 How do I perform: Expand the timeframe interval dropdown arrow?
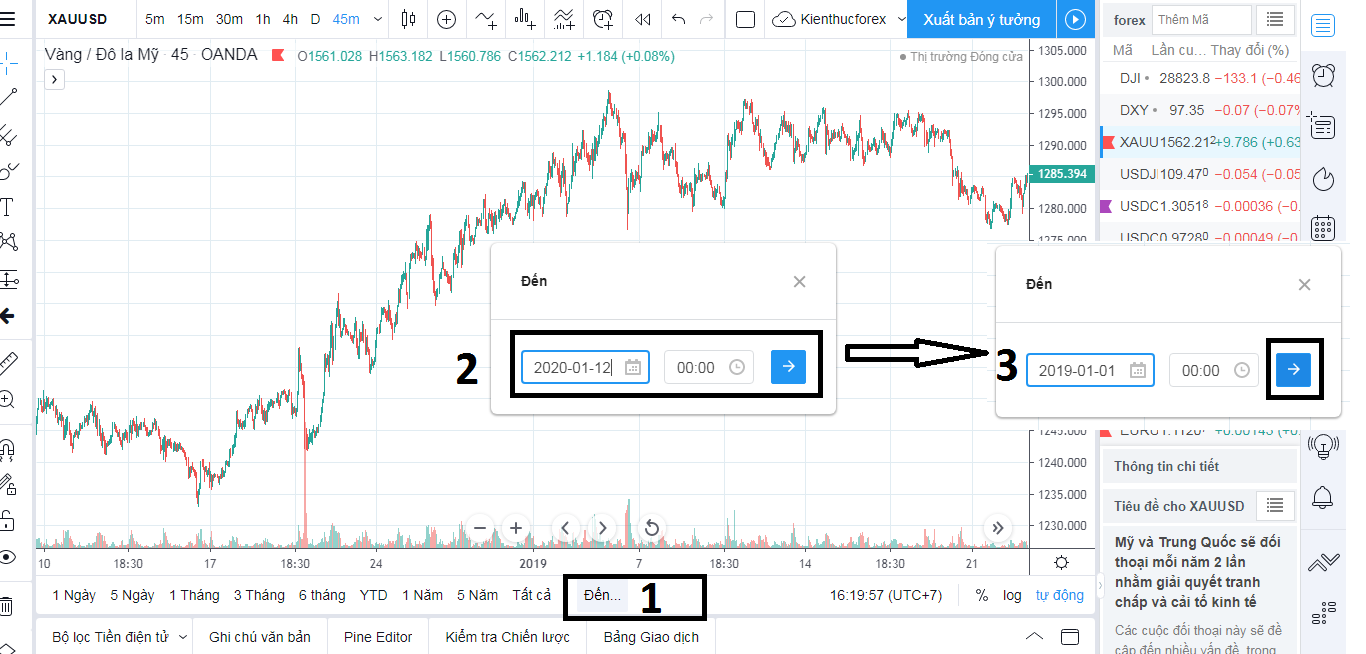[x=377, y=19]
